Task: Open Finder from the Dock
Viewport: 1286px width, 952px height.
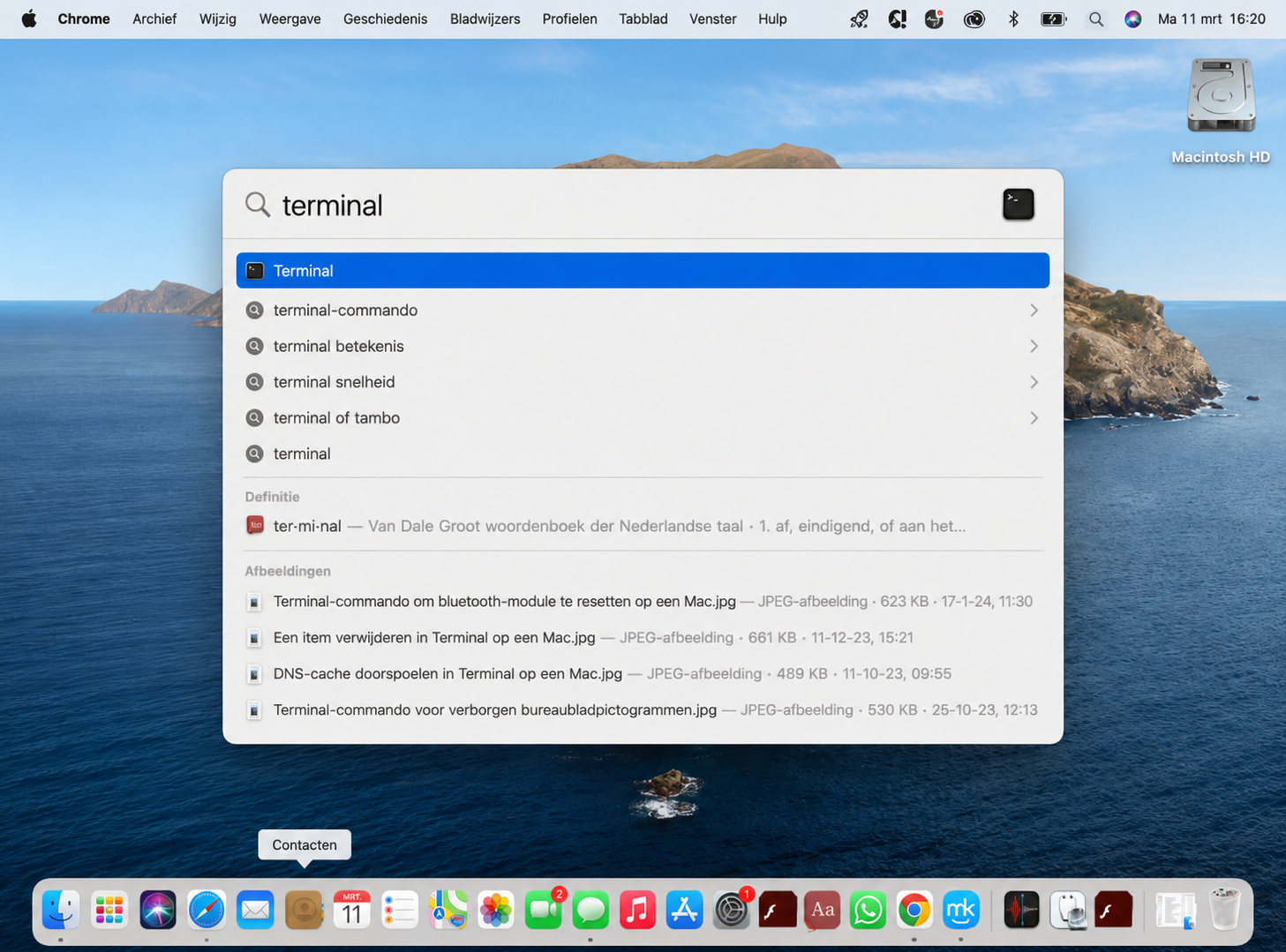Action: (61, 910)
